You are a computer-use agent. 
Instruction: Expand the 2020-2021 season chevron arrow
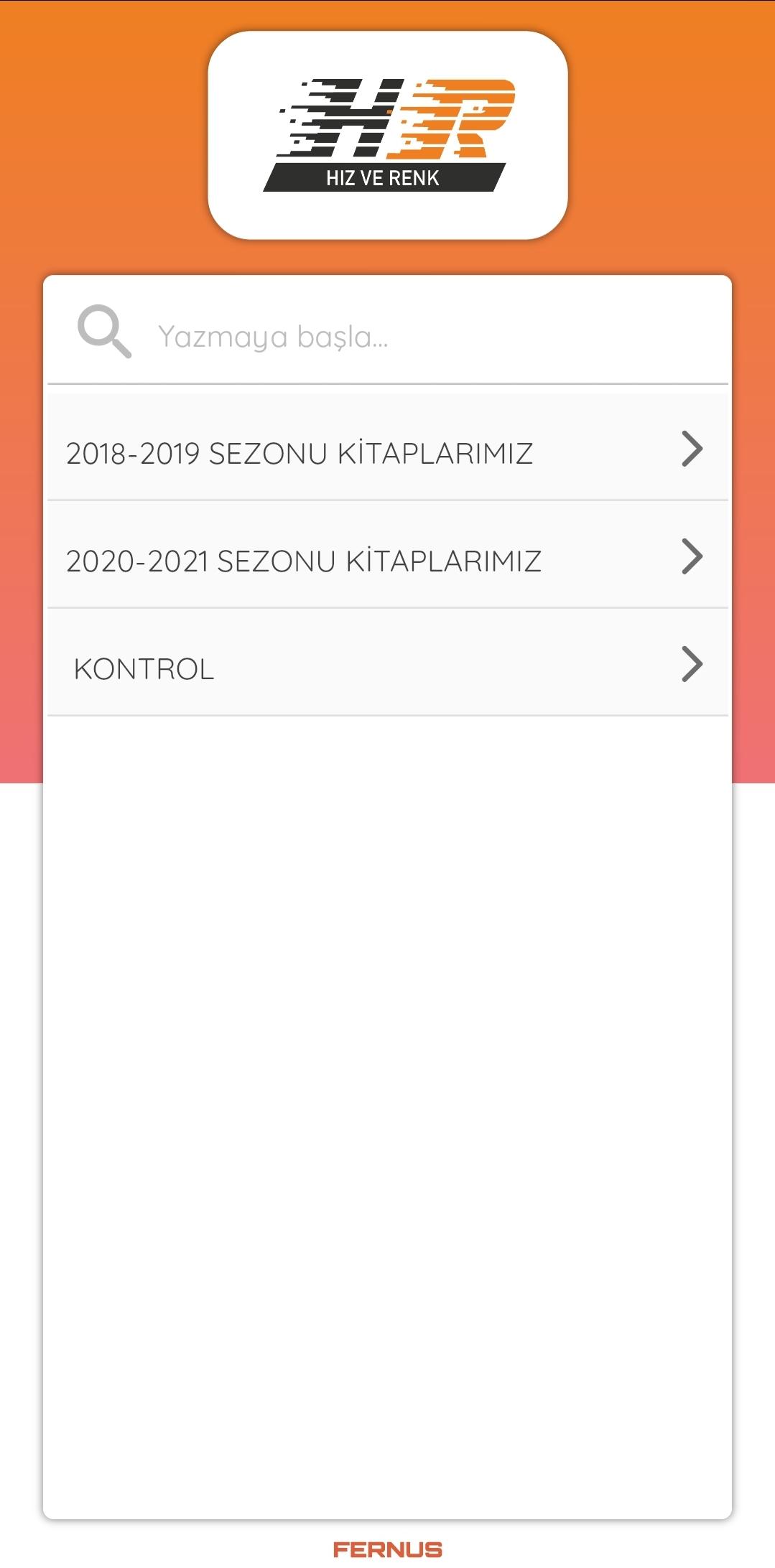tap(692, 557)
